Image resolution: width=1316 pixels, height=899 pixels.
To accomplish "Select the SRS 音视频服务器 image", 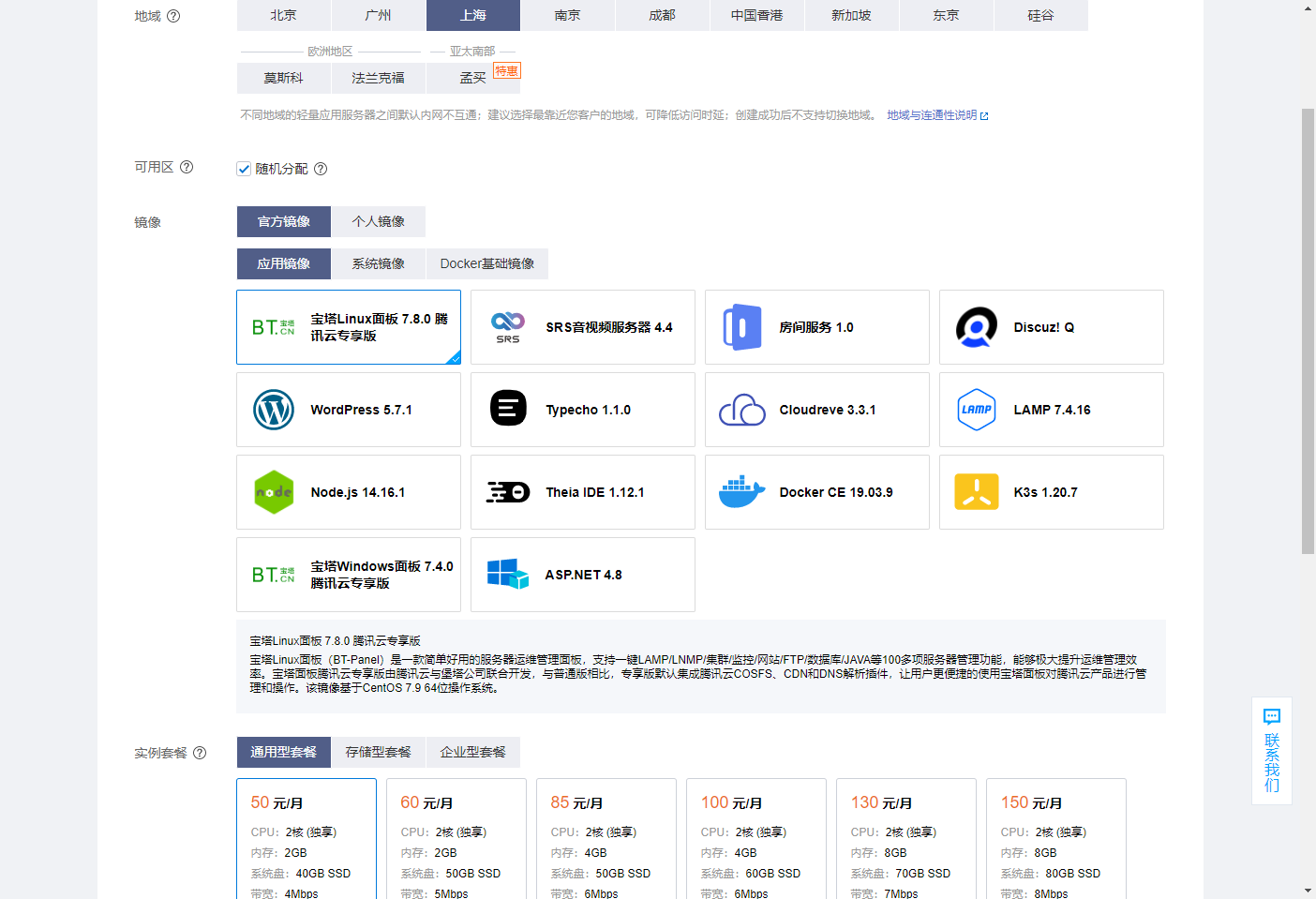I will [x=582, y=327].
